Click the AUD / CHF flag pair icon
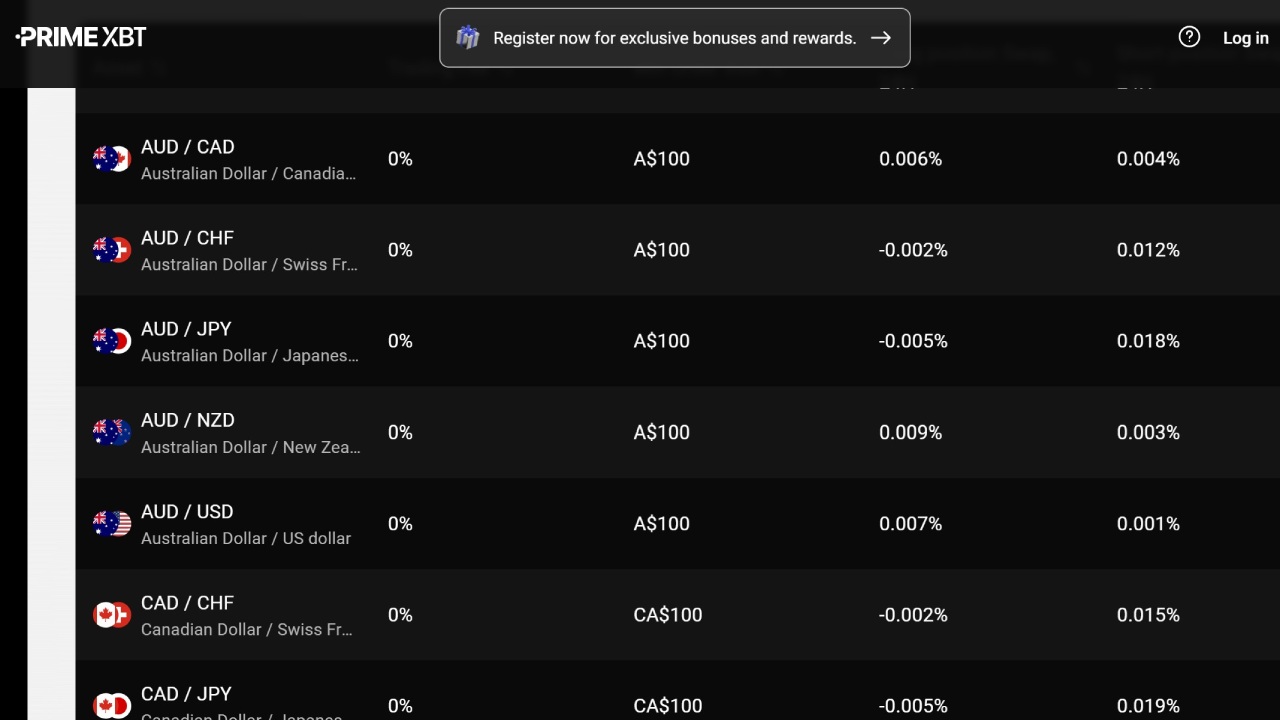Image resolution: width=1280 pixels, height=720 pixels. [112, 250]
